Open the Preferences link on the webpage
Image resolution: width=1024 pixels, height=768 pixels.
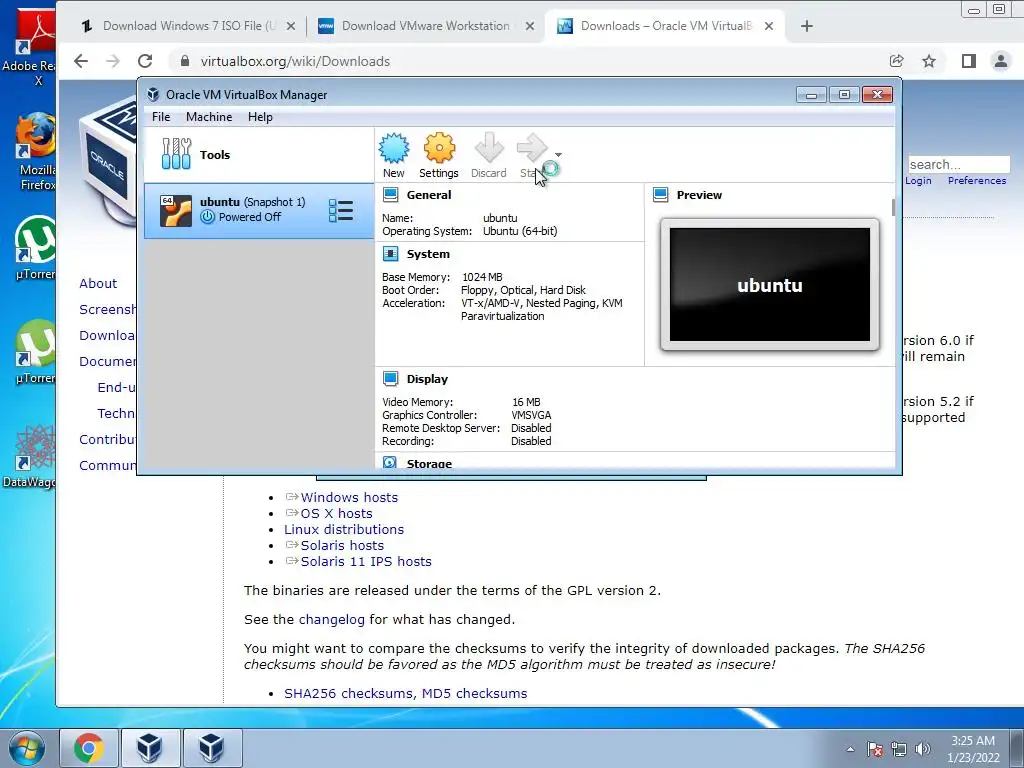(977, 181)
